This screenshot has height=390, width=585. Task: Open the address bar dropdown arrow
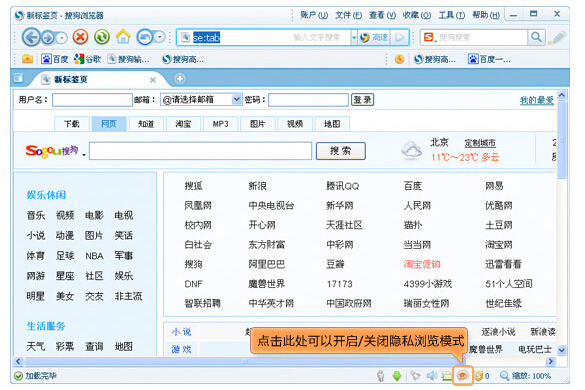354,37
